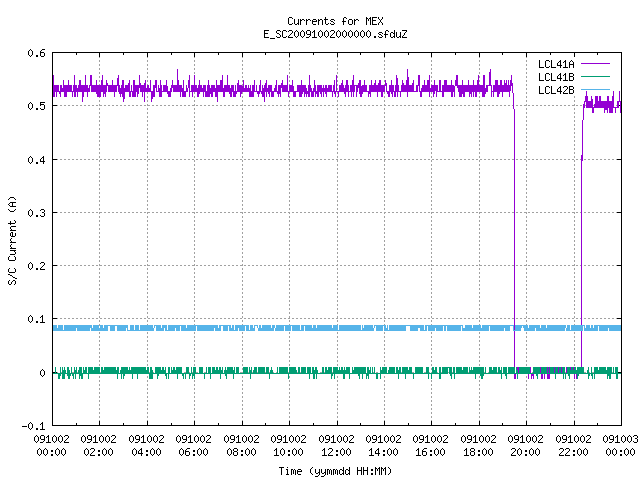
Task: Click the 091002 08:00 time tick label
Action: coord(241,445)
